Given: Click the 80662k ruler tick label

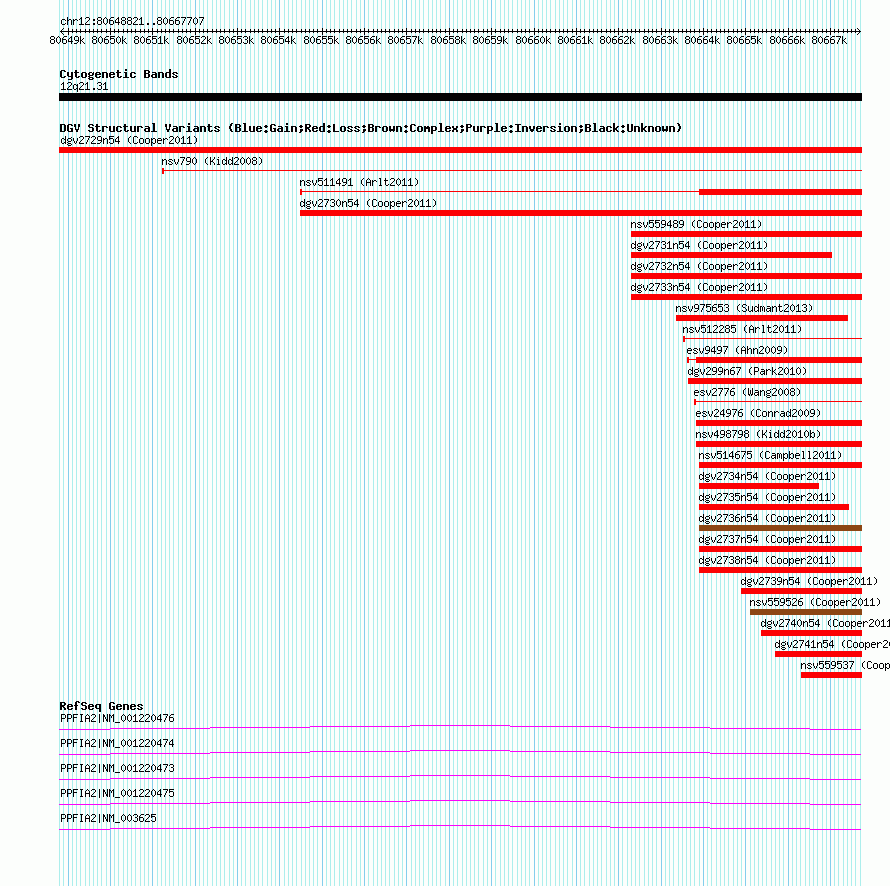Looking at the screenshot, I should pos(617,40).
